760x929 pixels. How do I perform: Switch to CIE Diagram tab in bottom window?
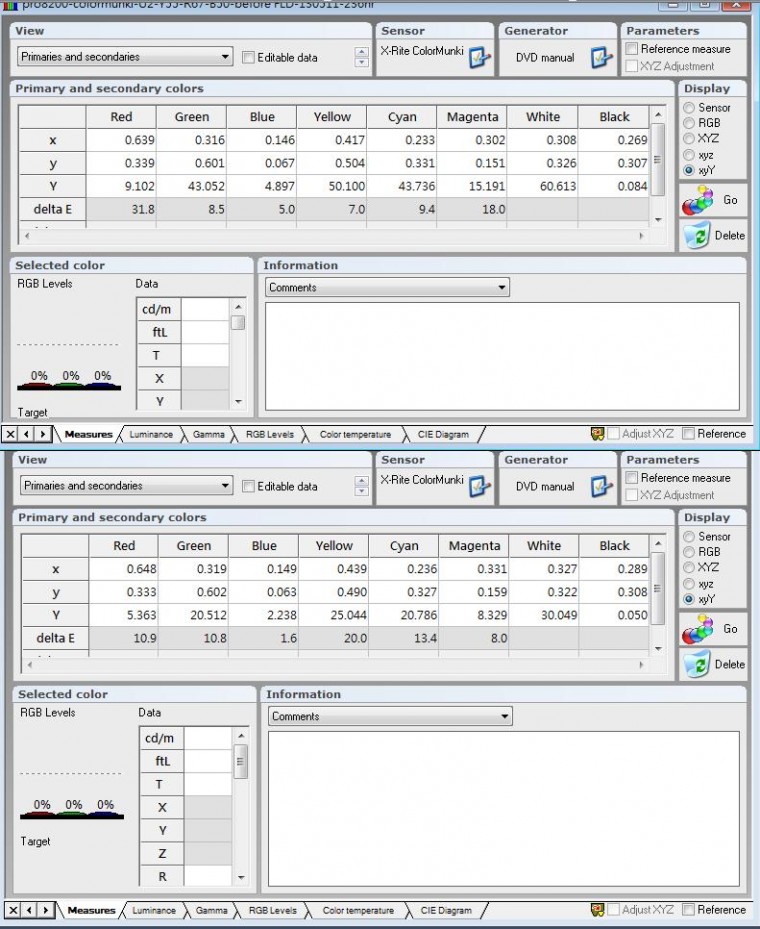pos(446,910)
